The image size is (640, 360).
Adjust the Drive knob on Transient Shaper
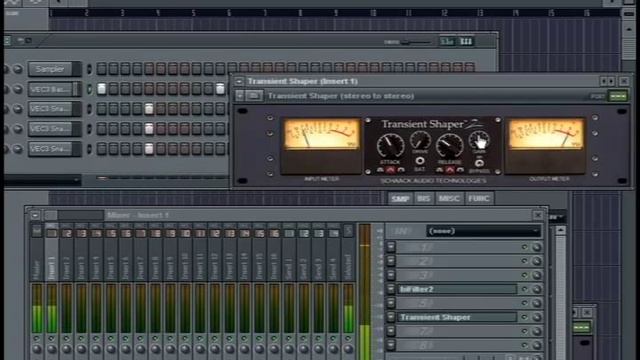tap(420, 140)
